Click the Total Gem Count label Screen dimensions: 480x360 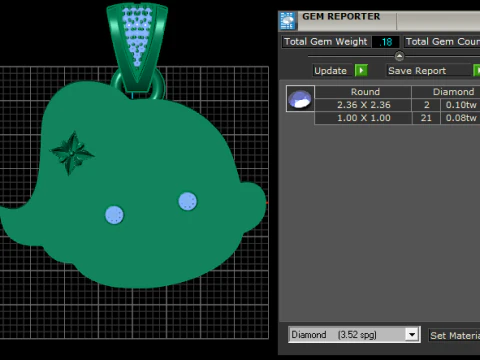click(x=442, y=42)
